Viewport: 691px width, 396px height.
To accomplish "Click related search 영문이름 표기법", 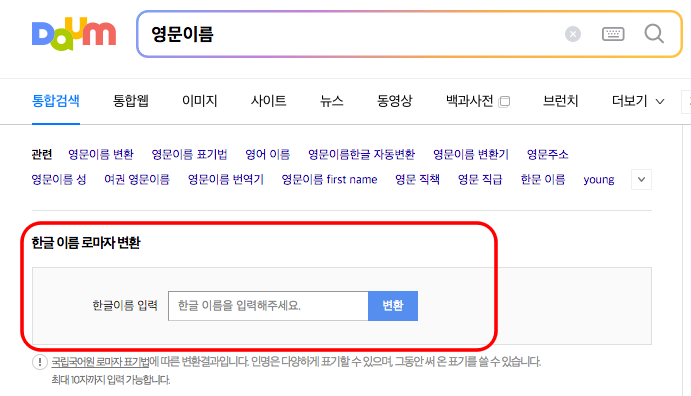I will (189, 154).
